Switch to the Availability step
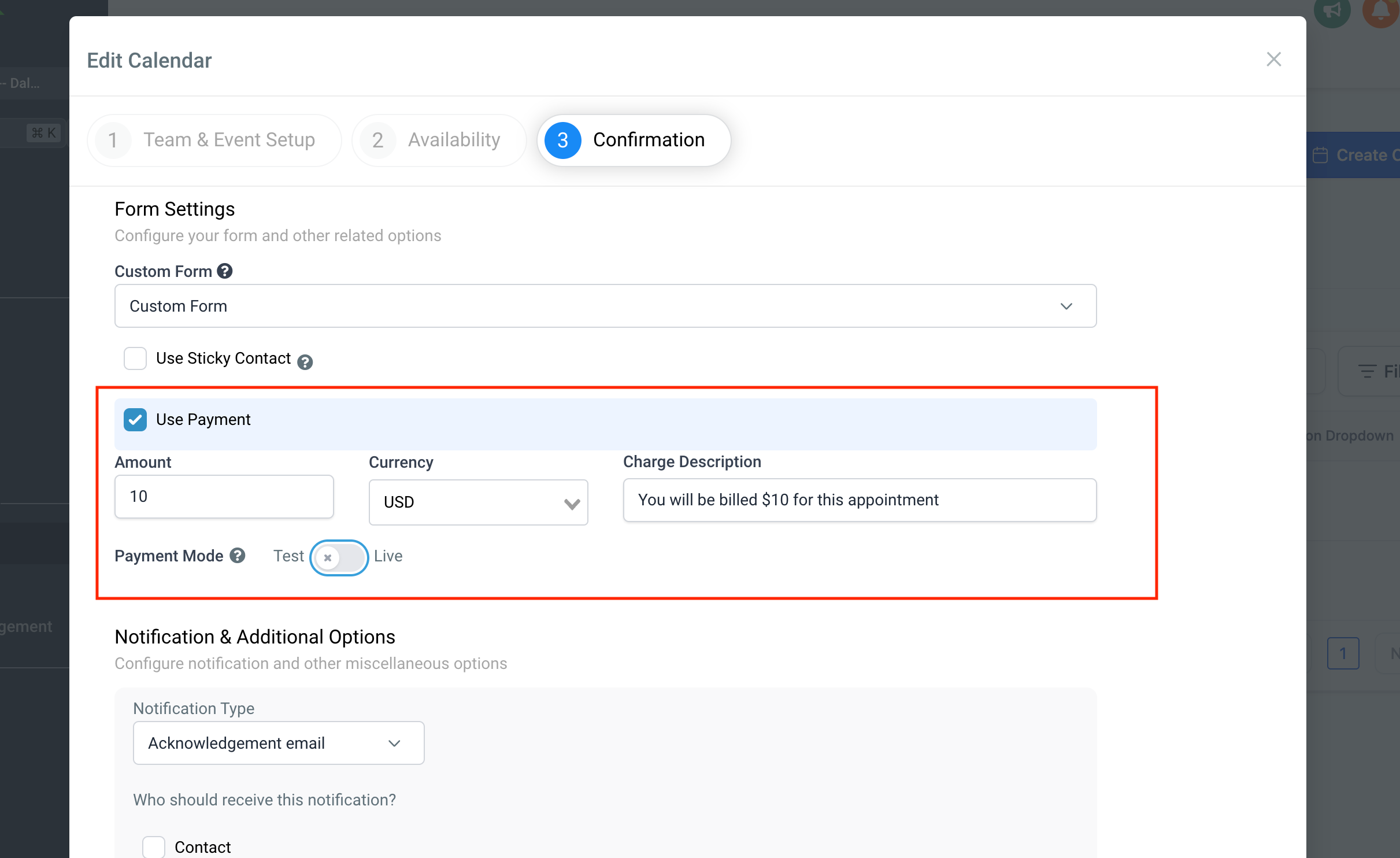The width and height of the screenshot is (1400, 858). (x=439, y=140)
